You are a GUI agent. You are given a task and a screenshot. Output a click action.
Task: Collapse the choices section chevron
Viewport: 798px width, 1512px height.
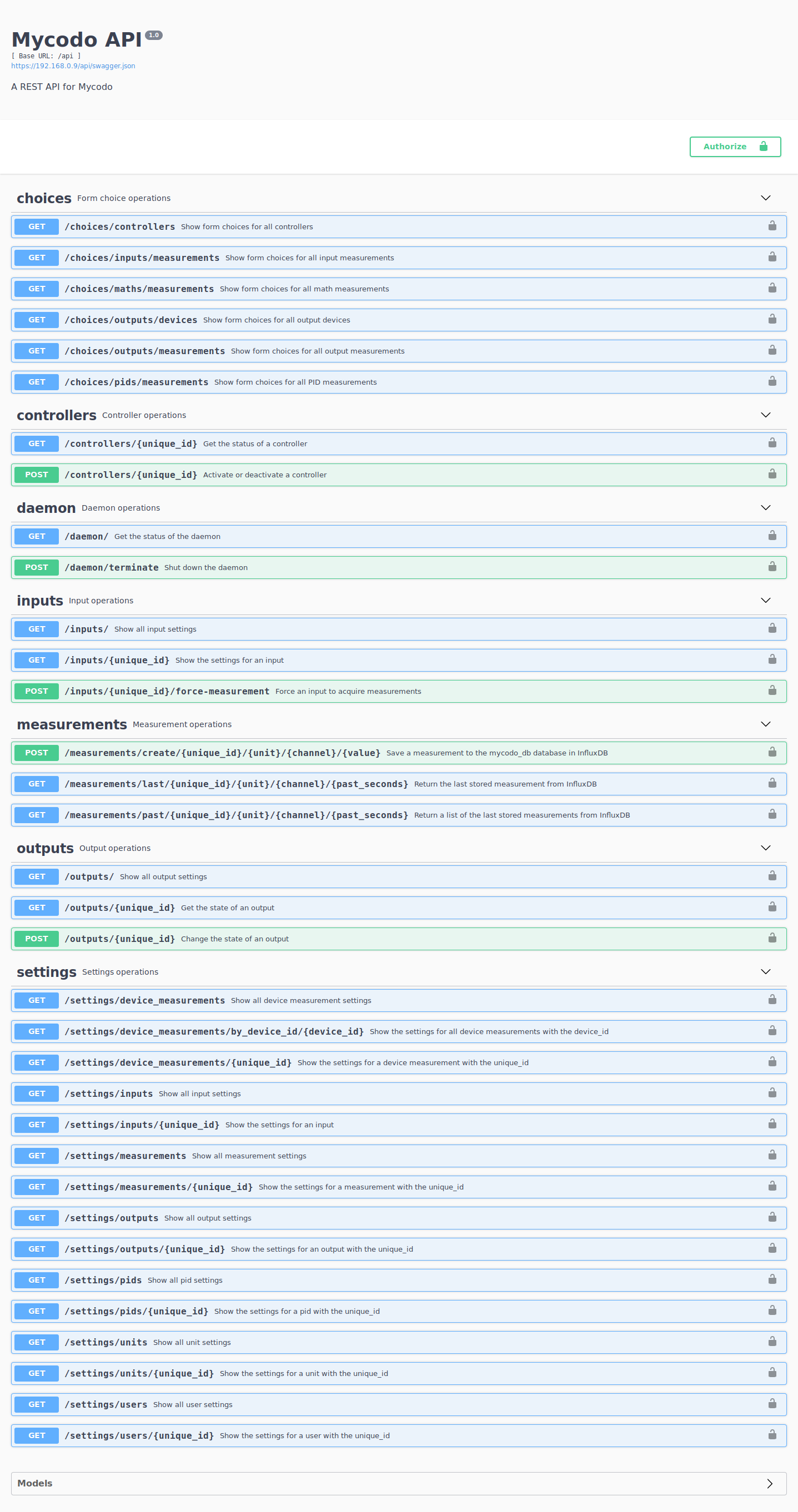[765, 198]
